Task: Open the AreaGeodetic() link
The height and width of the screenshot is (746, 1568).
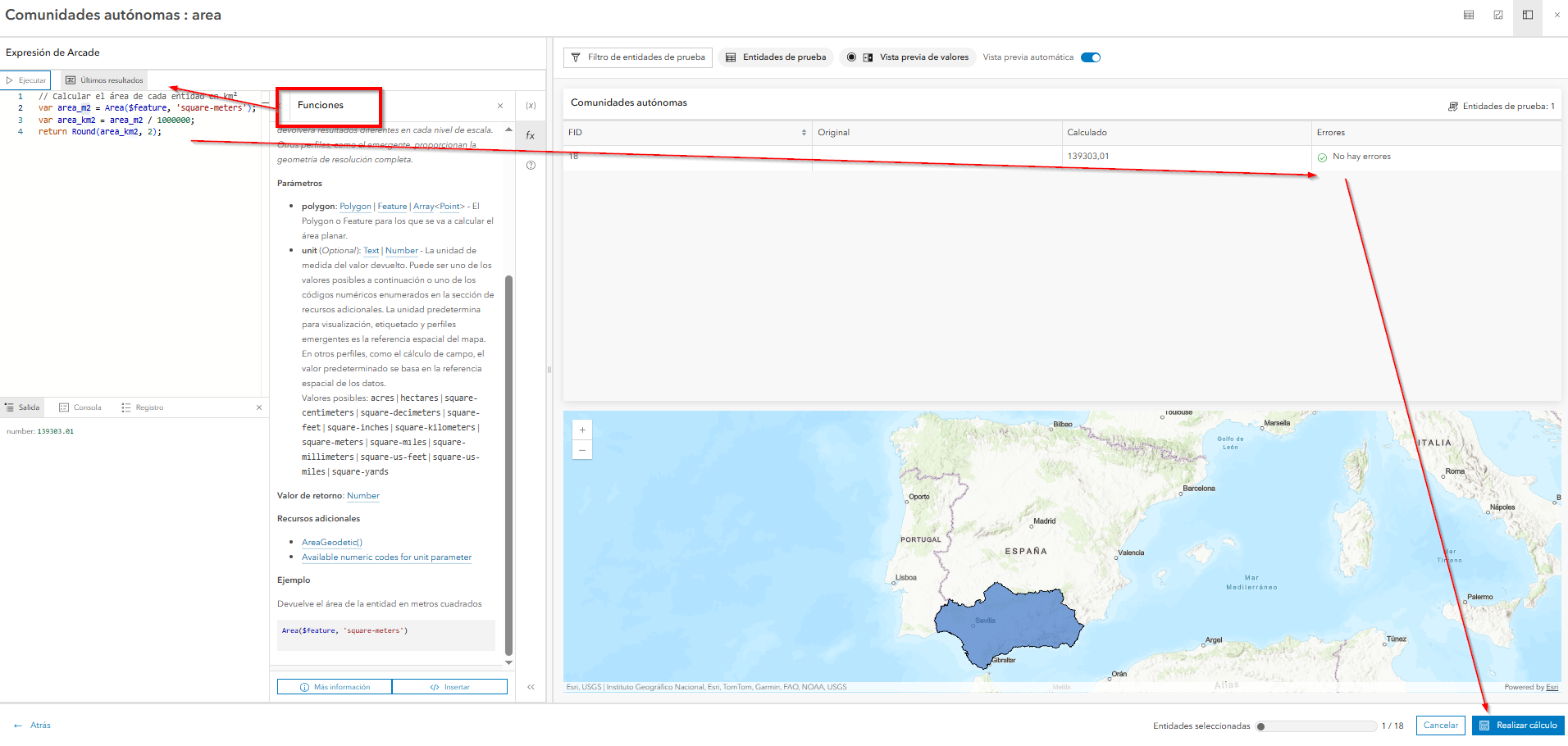Action: [331, 543]
